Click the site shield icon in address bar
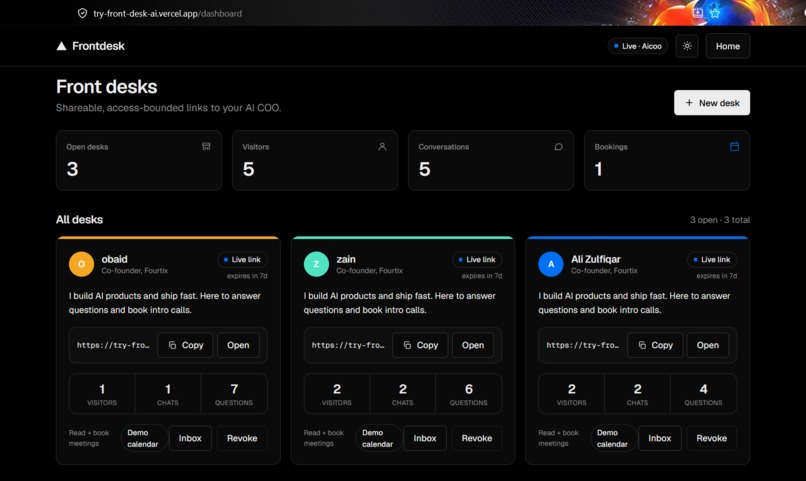Image resolution: width=806 pixels, height=481 pixels. tap(82, 13)
